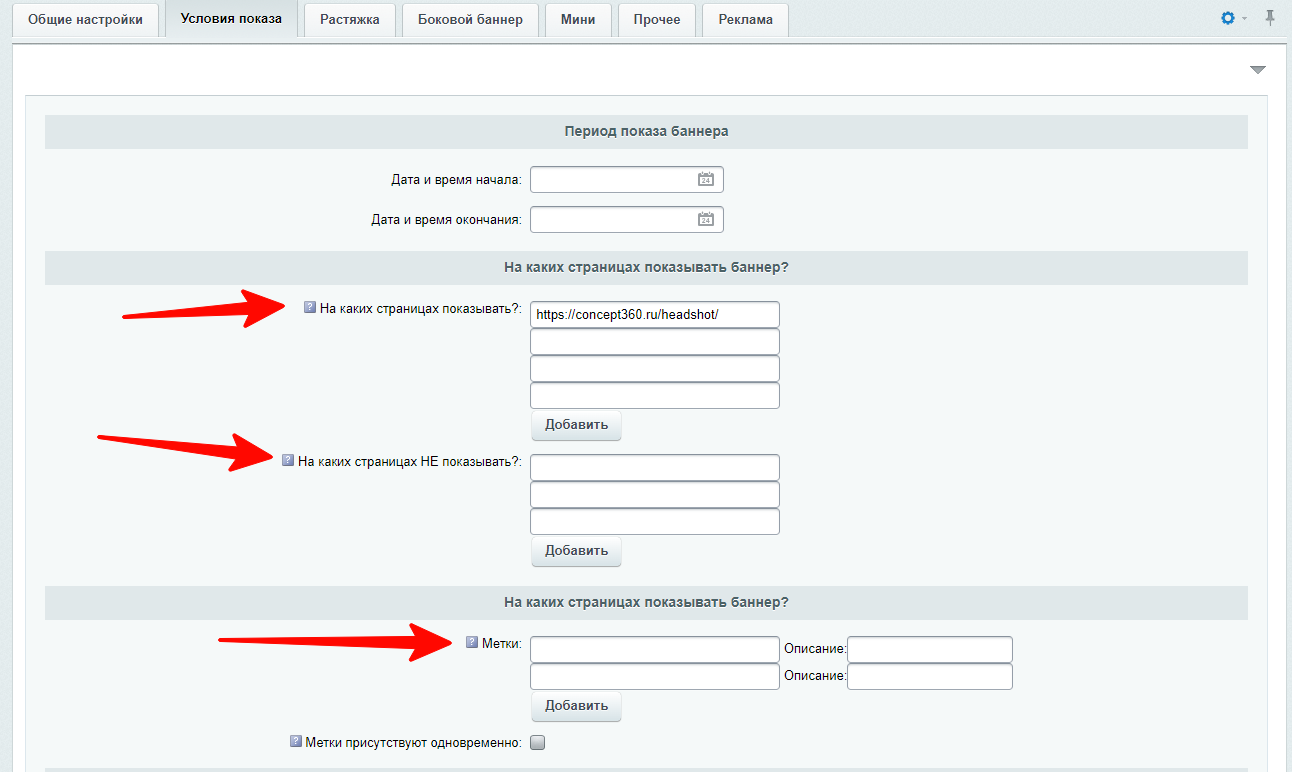Go to 'Боковой баннер' tab
Screen dimensions: 1292x772
(x=471, y=19)
